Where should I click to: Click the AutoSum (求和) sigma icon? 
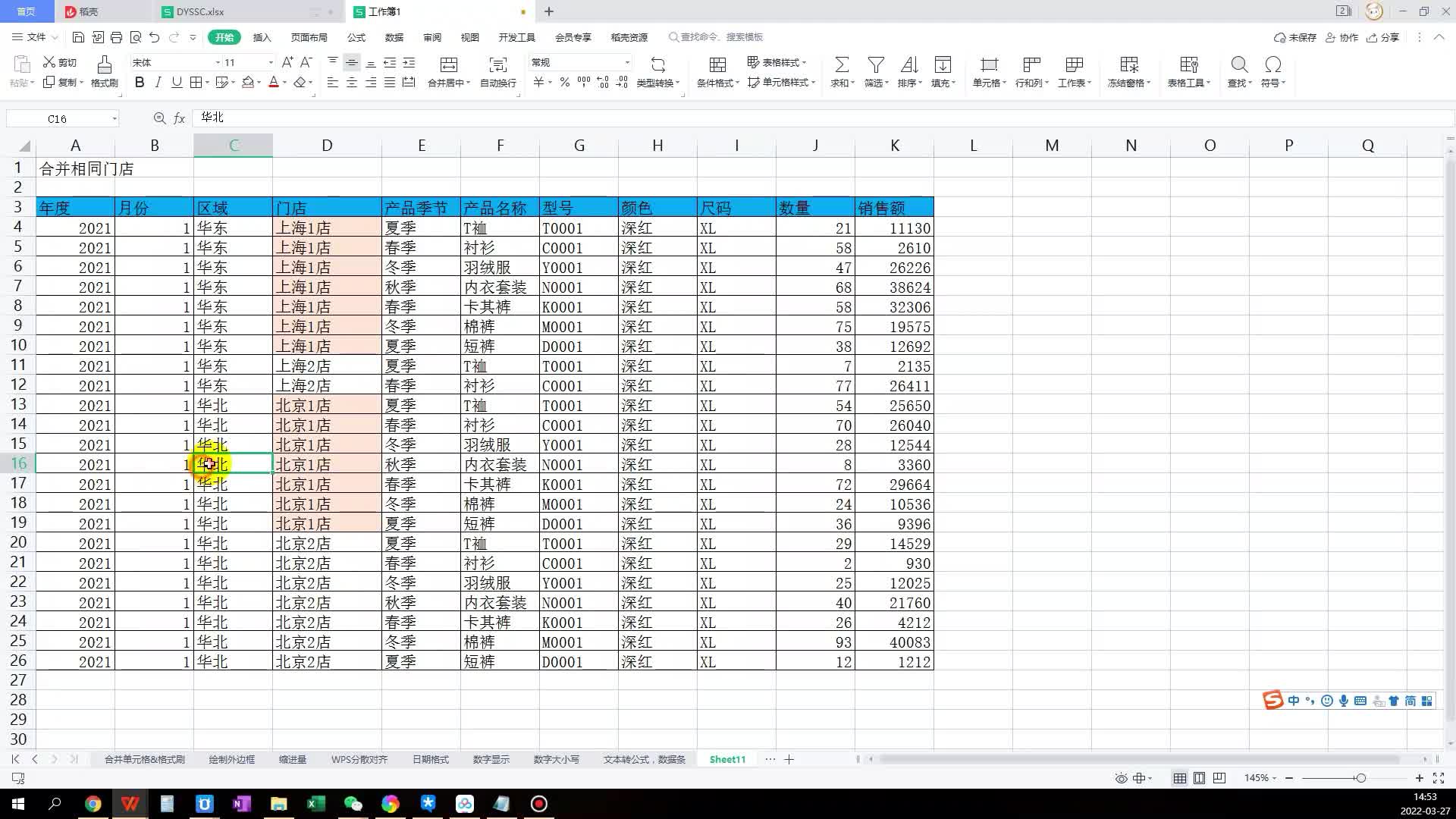[x=841, y=65]
